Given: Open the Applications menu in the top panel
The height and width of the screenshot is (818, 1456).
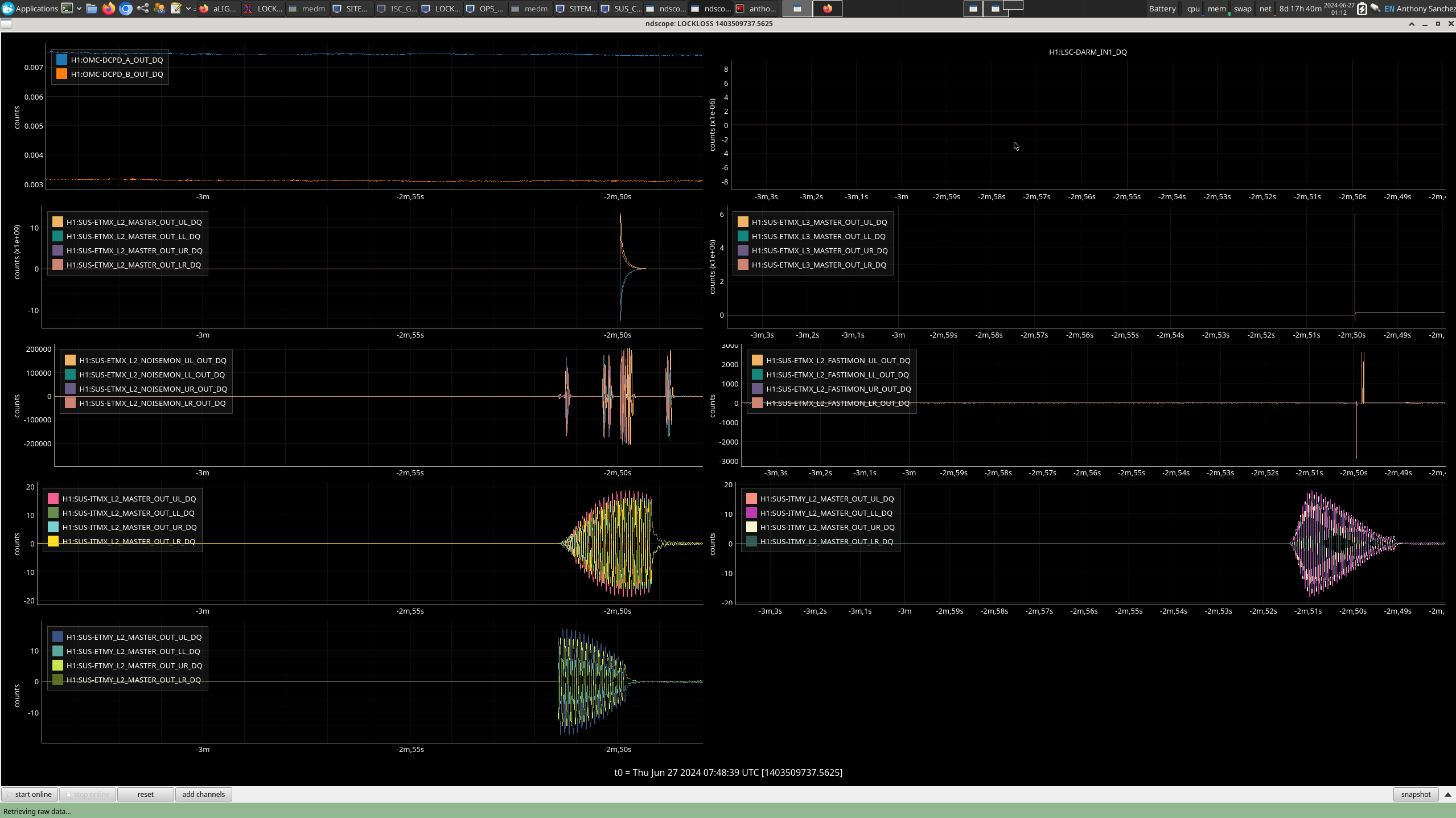Looking at the screenshot, I should coord(30,9).
